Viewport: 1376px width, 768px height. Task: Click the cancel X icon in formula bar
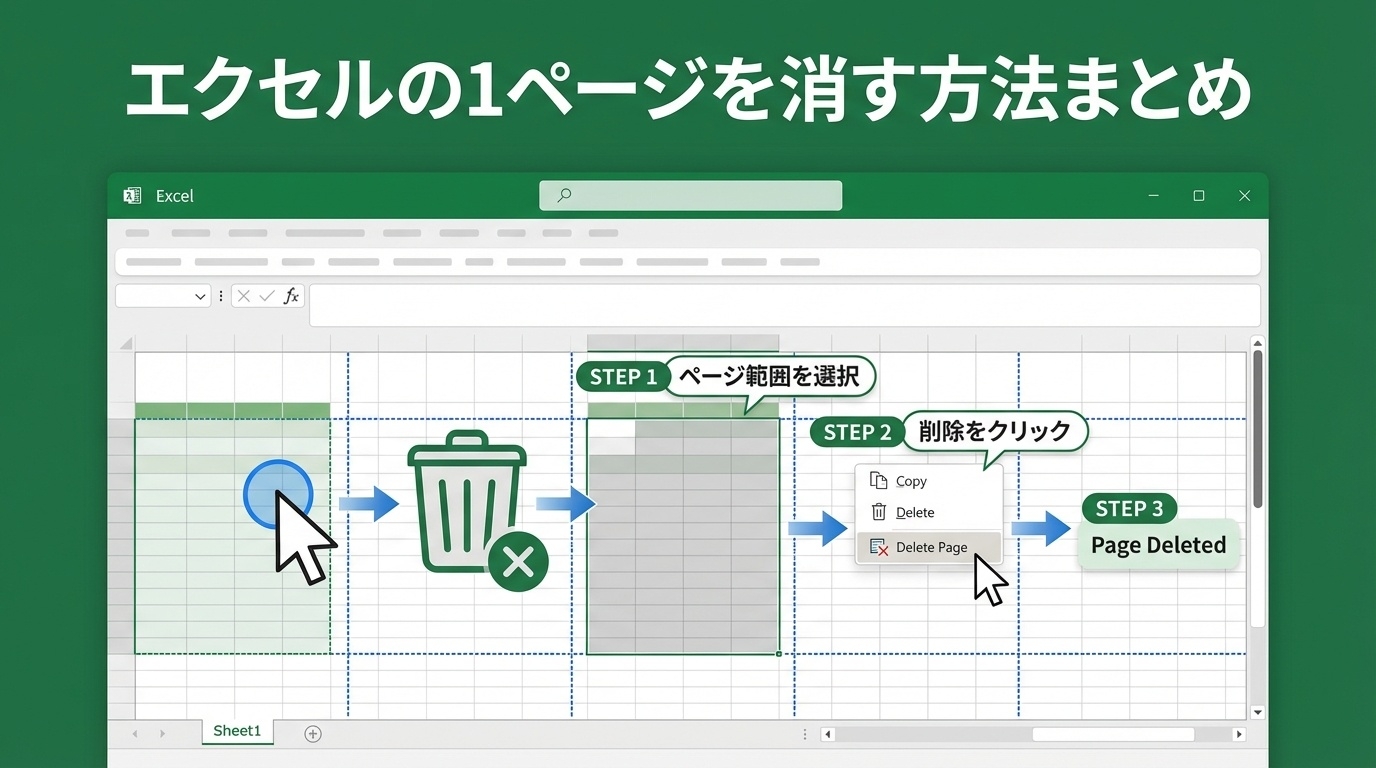(244, 296)
